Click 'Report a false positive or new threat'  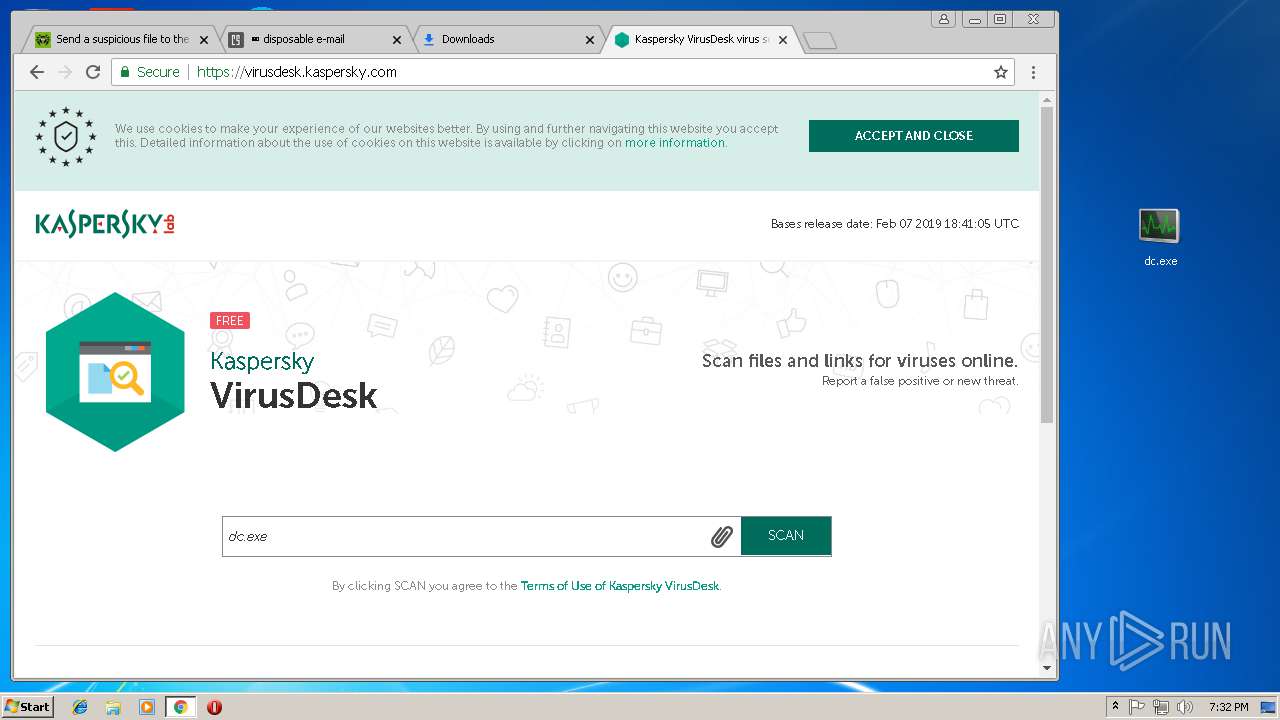[920, 381]
